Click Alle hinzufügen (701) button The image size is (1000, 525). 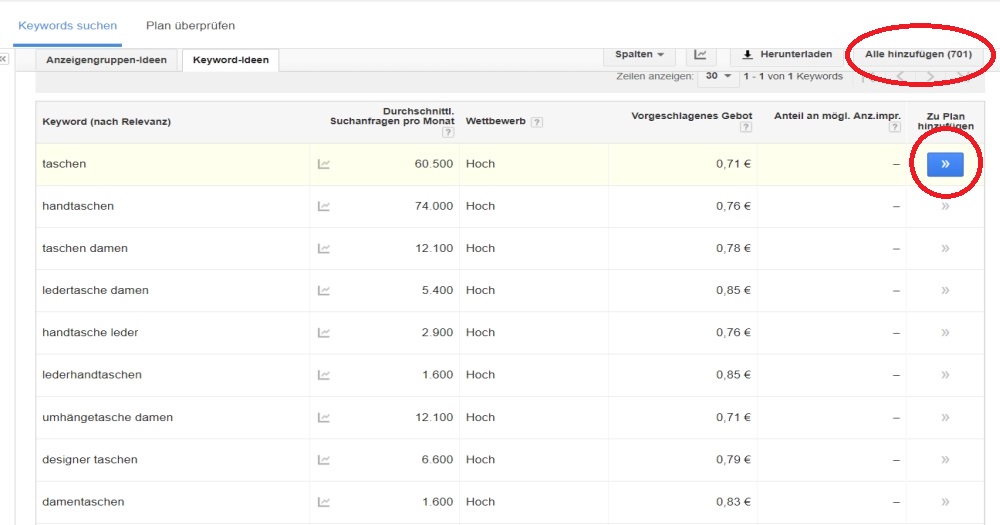pos(918,55)
